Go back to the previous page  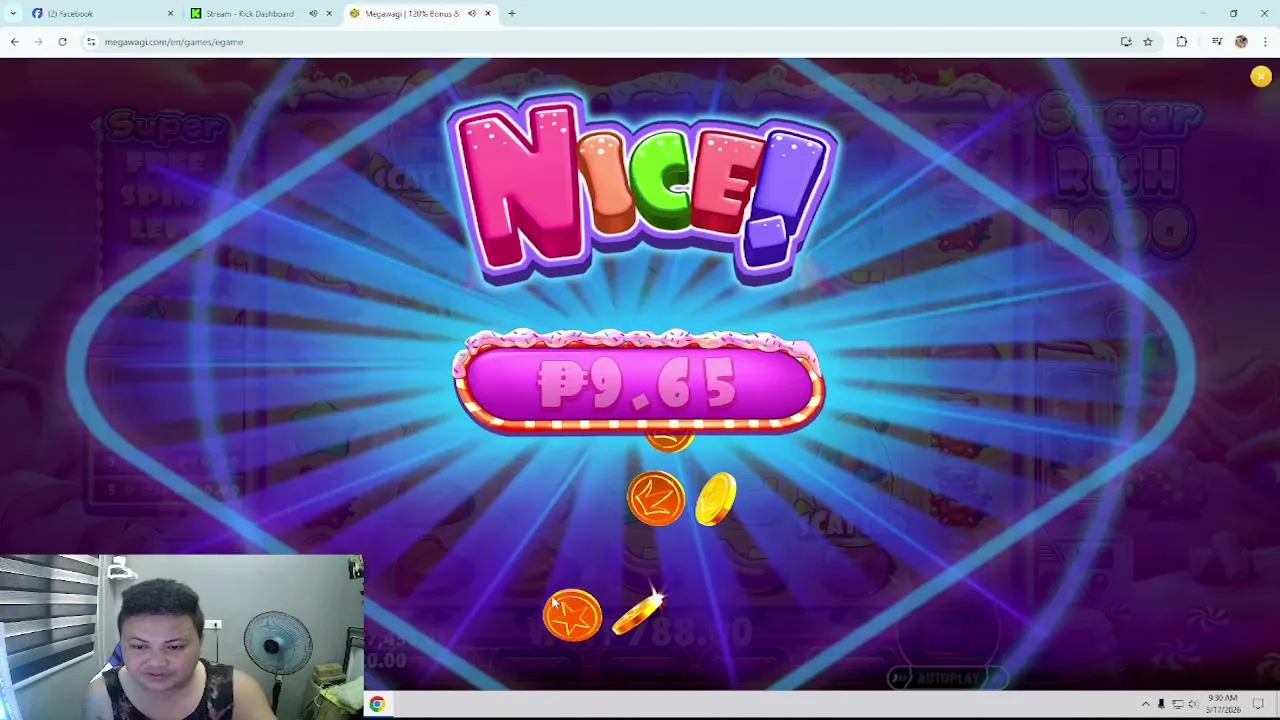[14, 42]
